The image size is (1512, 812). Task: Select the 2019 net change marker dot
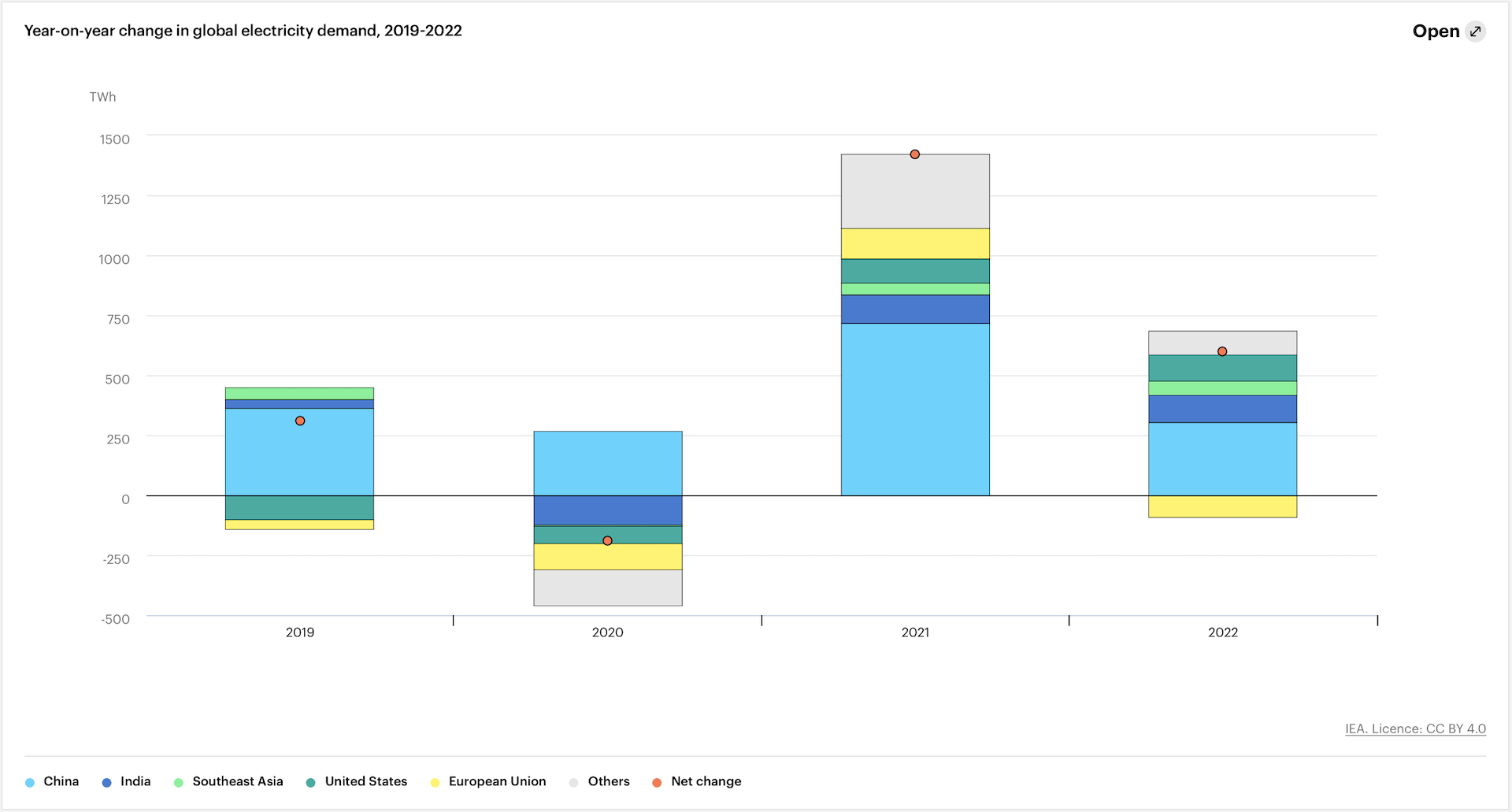(x=300, y=421)
